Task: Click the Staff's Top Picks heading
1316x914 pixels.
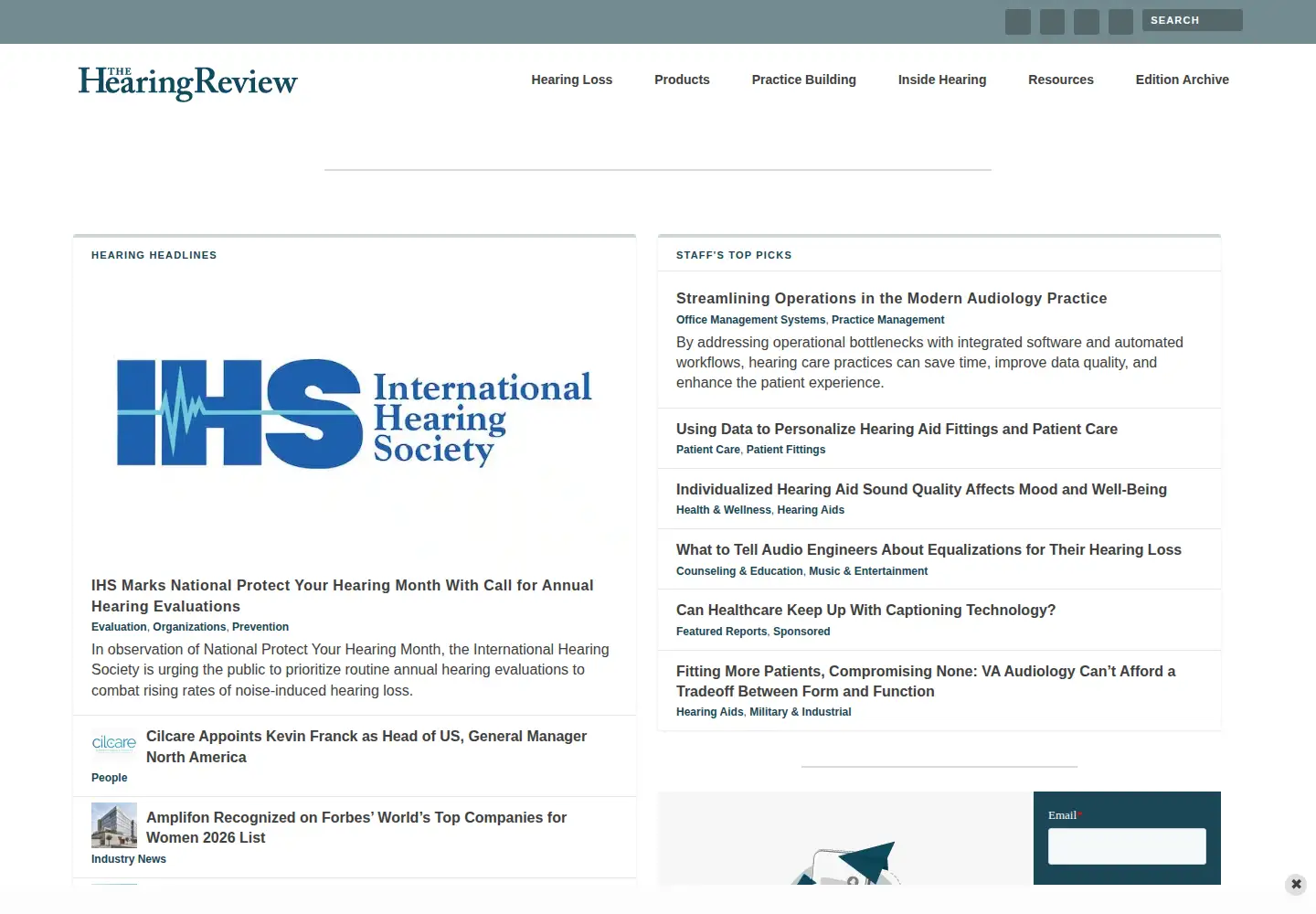Action: (734, 255)
